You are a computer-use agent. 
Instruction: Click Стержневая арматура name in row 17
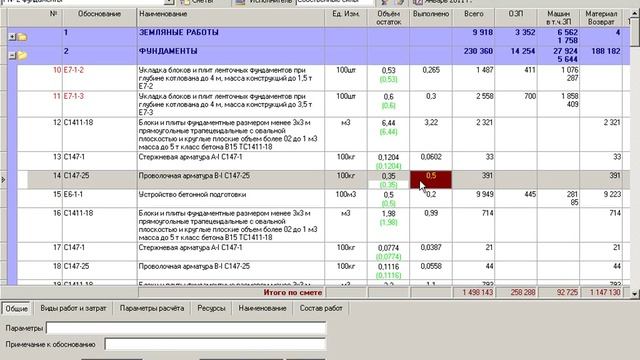(x=191, y=247)
